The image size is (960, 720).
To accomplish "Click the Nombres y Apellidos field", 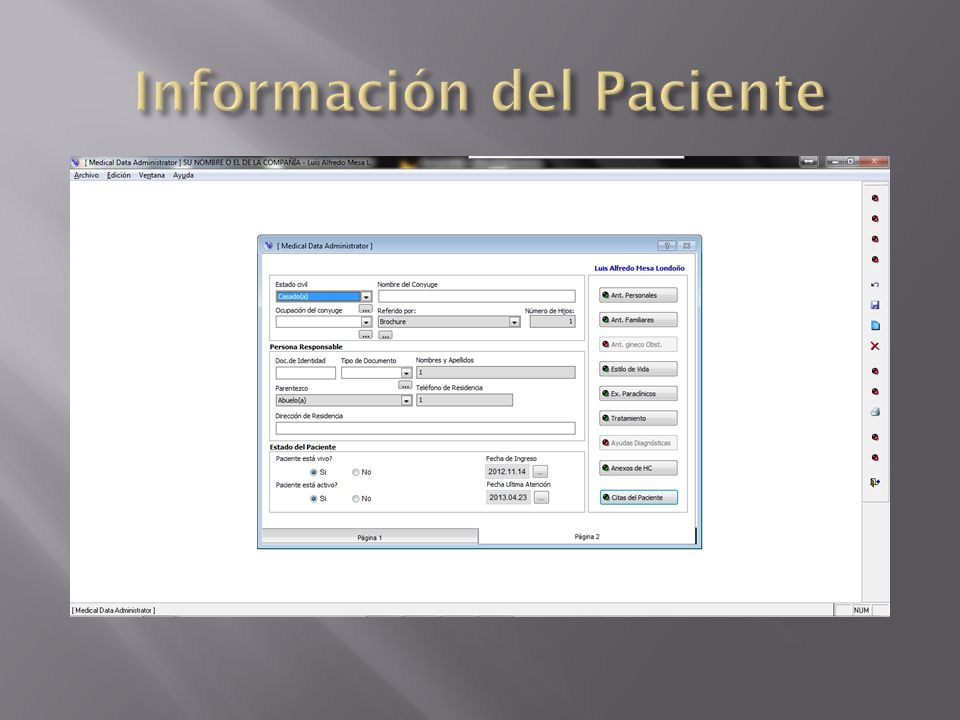I will [x=495, y=372].
